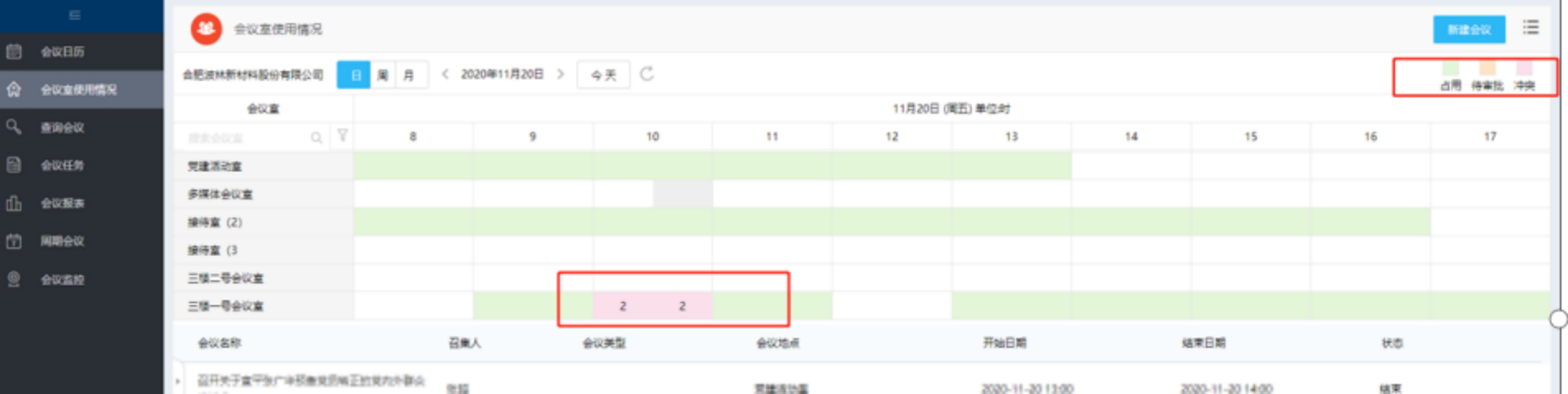Select the 多媒体会议室 room row
Image resolution: width=1568 pixels, height=394 pixels.
click(x=264, y=194)
